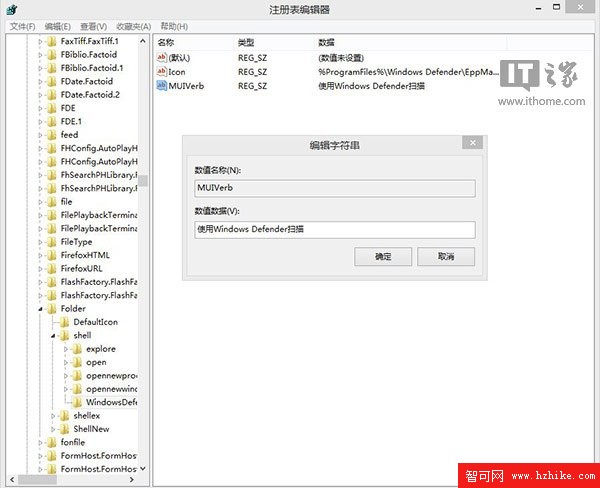Open the 编辑(E) menu
This screenshot has height=488, width=600.
[x=57, y=26]
